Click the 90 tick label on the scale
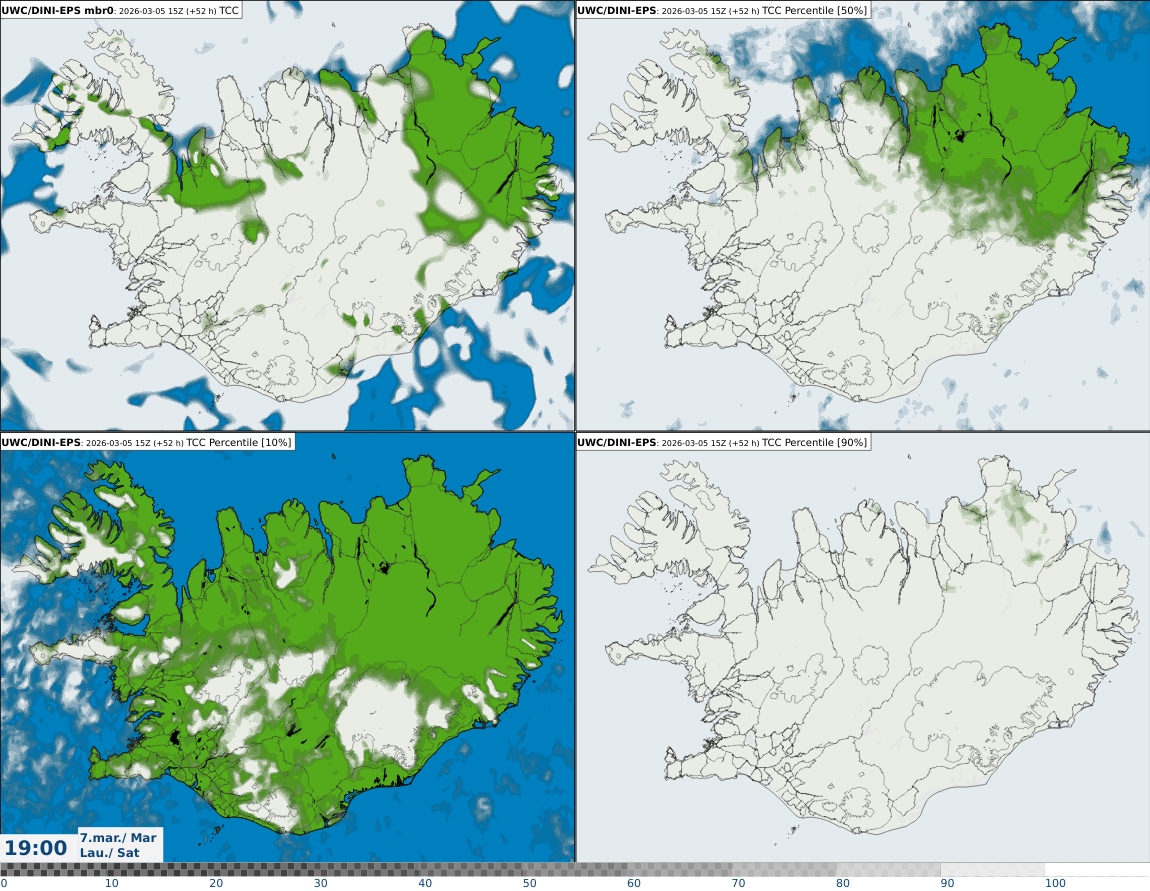Image resolution: width=1150 pixels, height=891 pixels. [x=948, y=883]
